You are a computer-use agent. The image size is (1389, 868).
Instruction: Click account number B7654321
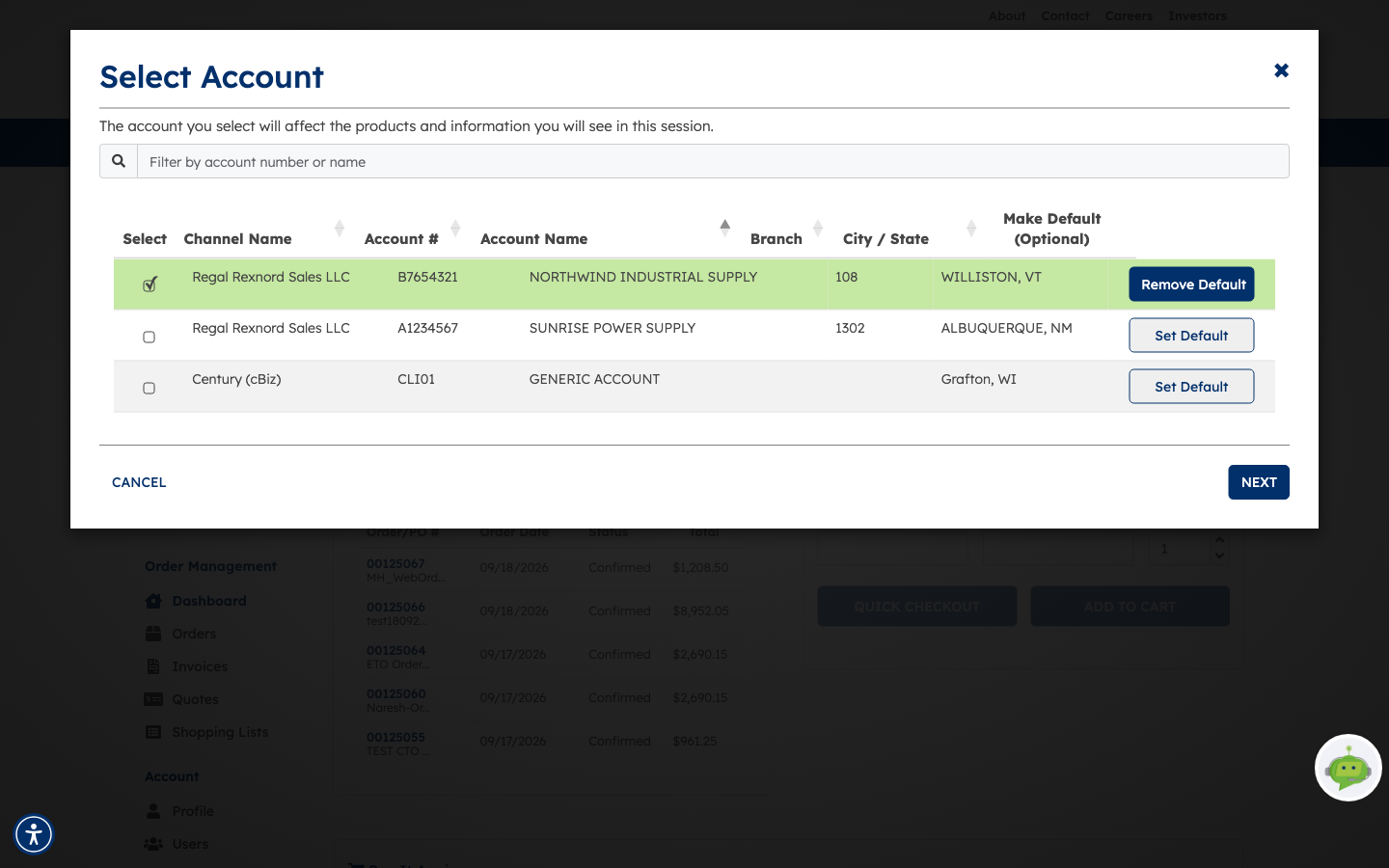427,277
